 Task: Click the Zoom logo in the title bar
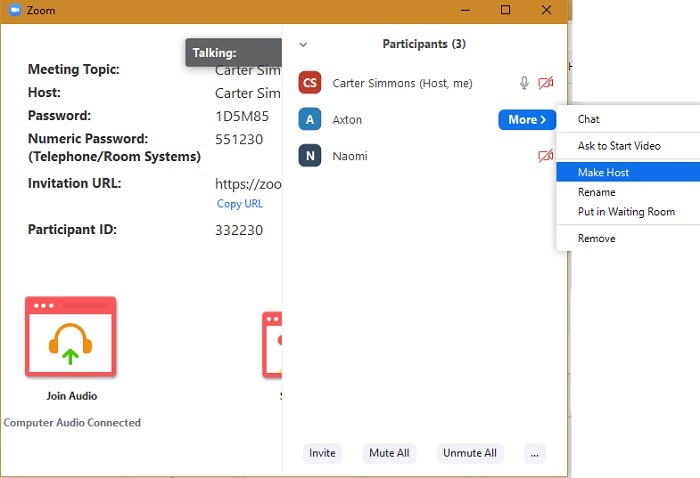coord(15,10)
